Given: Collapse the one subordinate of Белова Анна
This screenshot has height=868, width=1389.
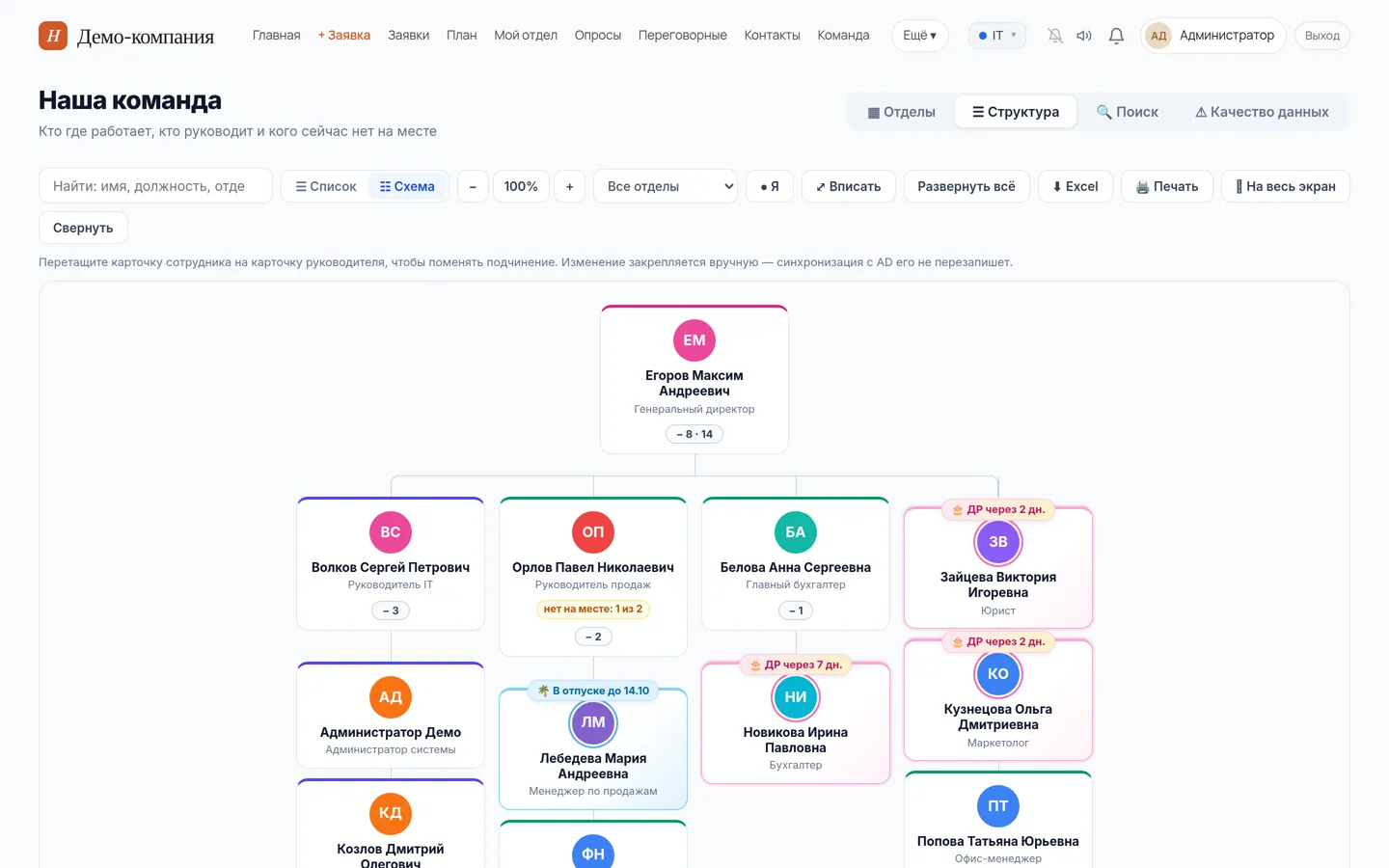Looking at the screenshot, I should click(x=796, y=610).
